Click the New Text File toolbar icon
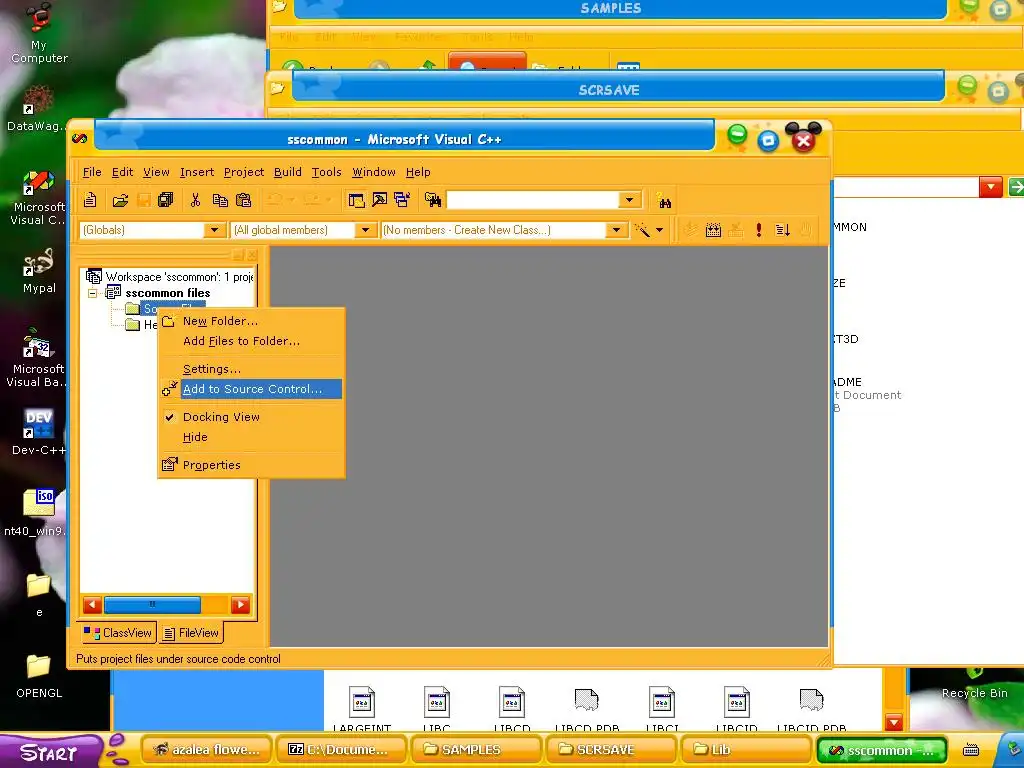This screenshot has height=768, width=1024. (x=90, y=200)
